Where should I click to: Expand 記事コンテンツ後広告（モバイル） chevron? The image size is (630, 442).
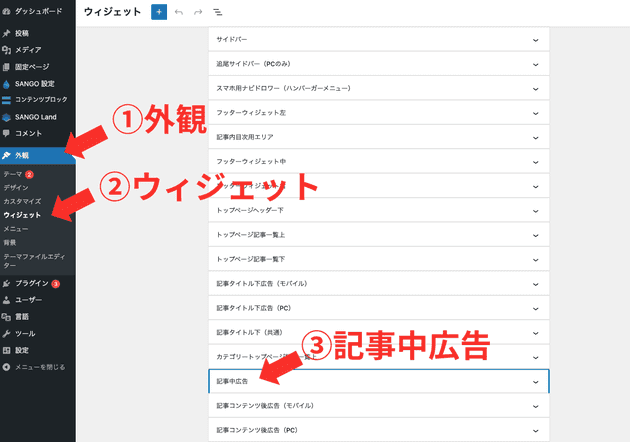pyautogui.click(x=536, y=406)
